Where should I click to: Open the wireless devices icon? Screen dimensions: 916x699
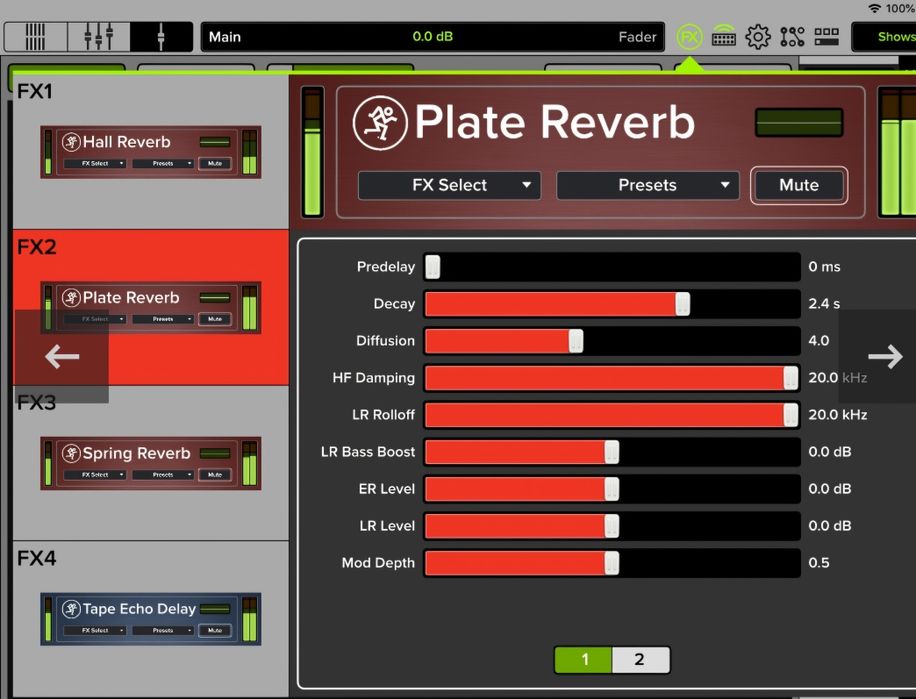pos(724,37)
